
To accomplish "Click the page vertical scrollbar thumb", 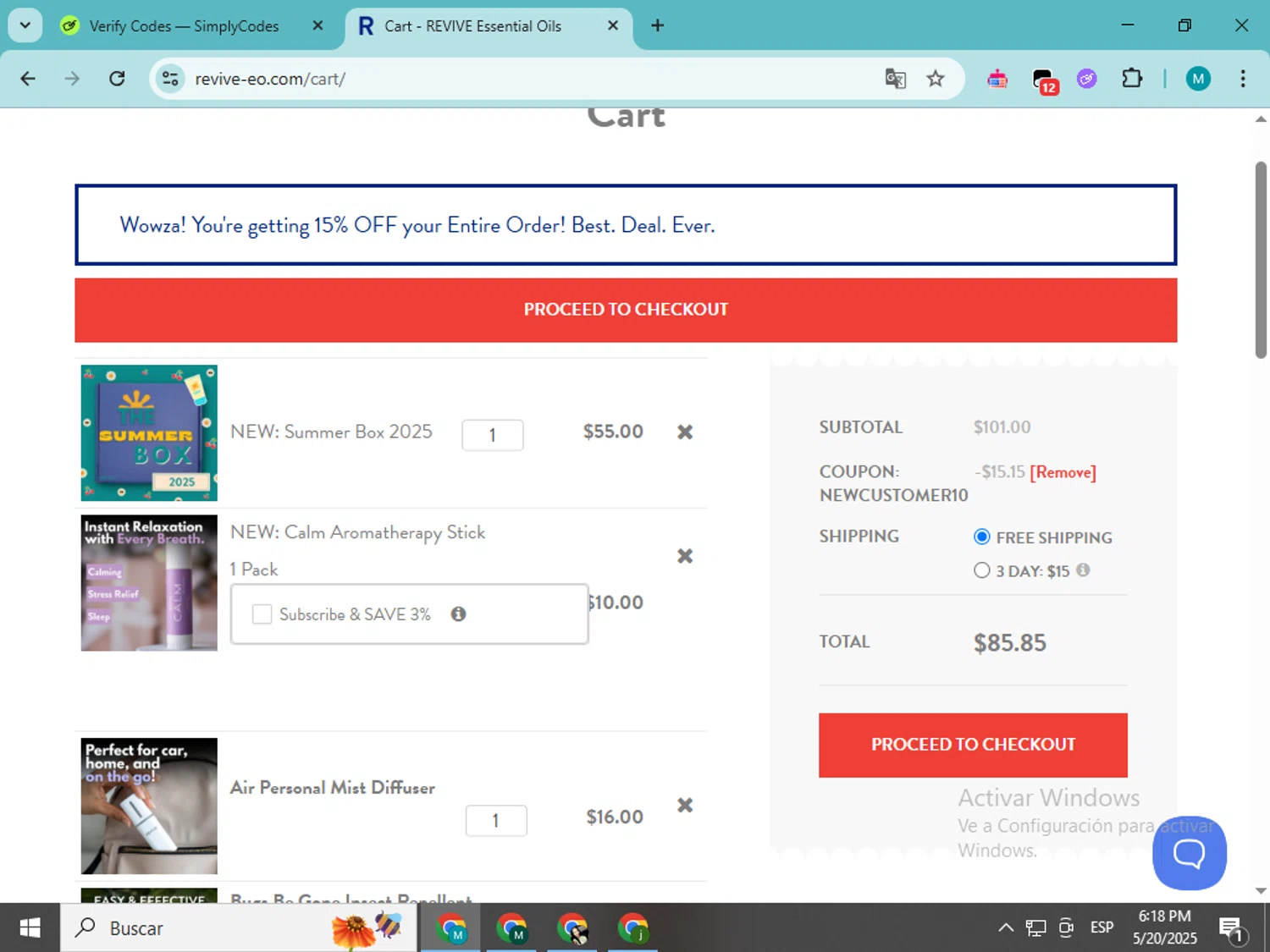I will coord(1261,260).
